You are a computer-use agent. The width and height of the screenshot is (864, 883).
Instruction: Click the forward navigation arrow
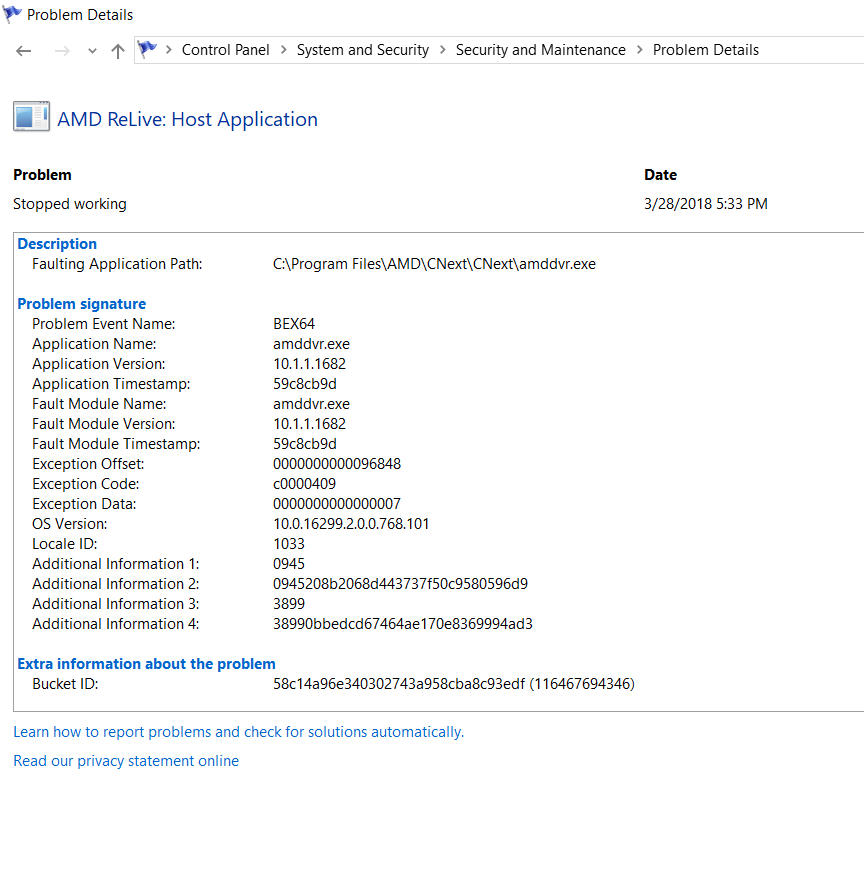coord(62,51)
